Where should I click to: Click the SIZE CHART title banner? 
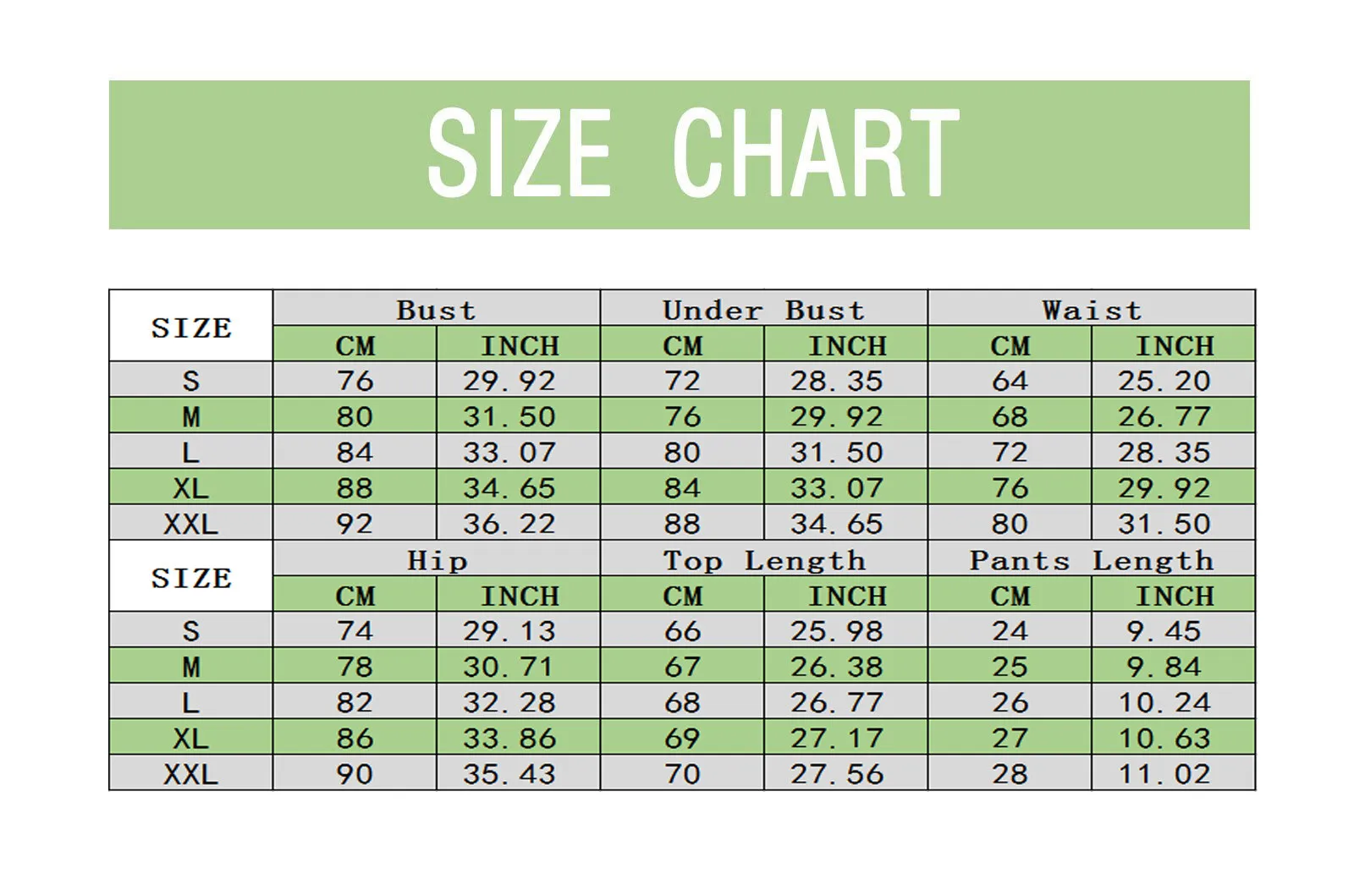[x=679, y=154]
